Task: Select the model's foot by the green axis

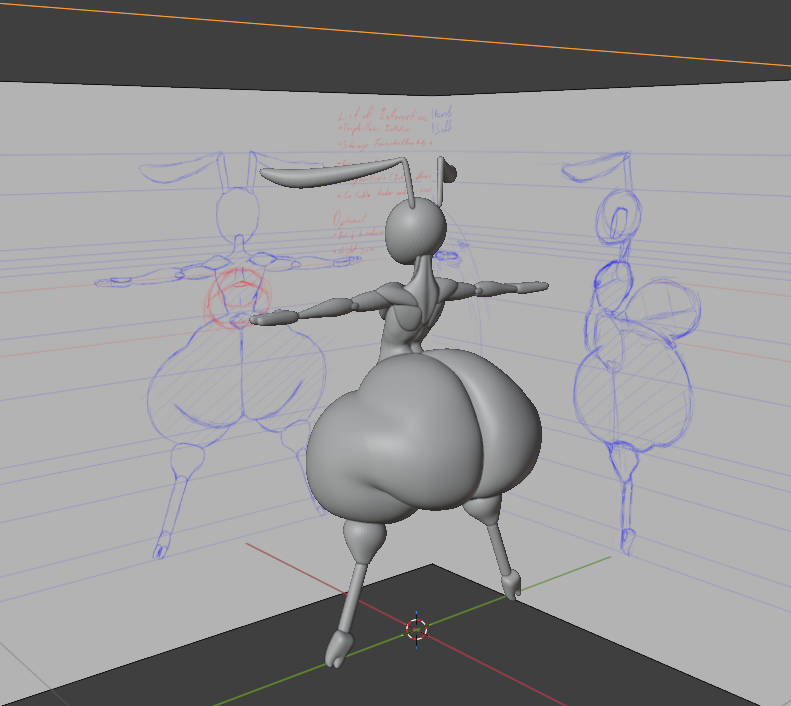Action: click(511, 583)
